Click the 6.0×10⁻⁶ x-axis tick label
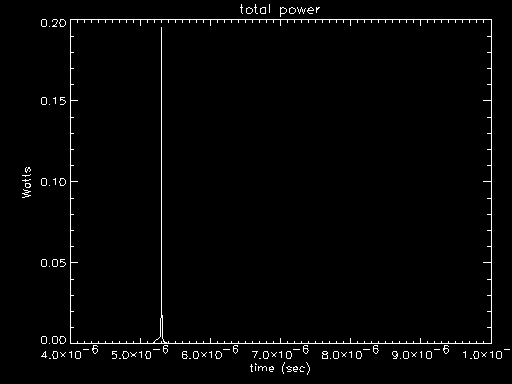This screenshot has height=384, width=512. pos(210,353)
